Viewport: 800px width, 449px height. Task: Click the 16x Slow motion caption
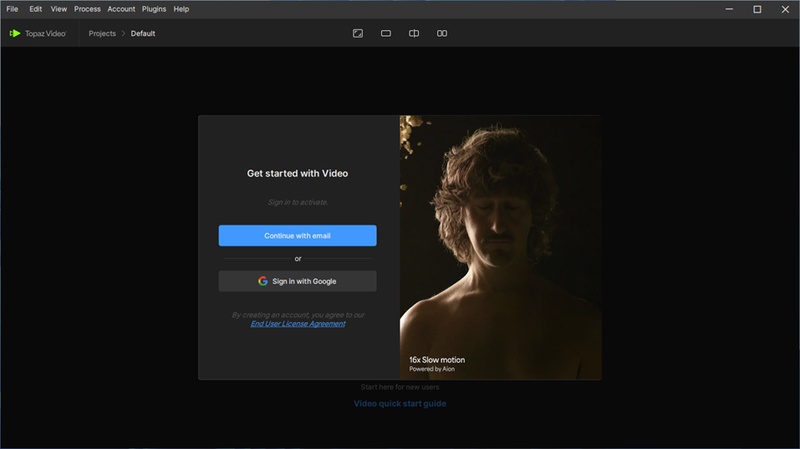coord(437,360)
